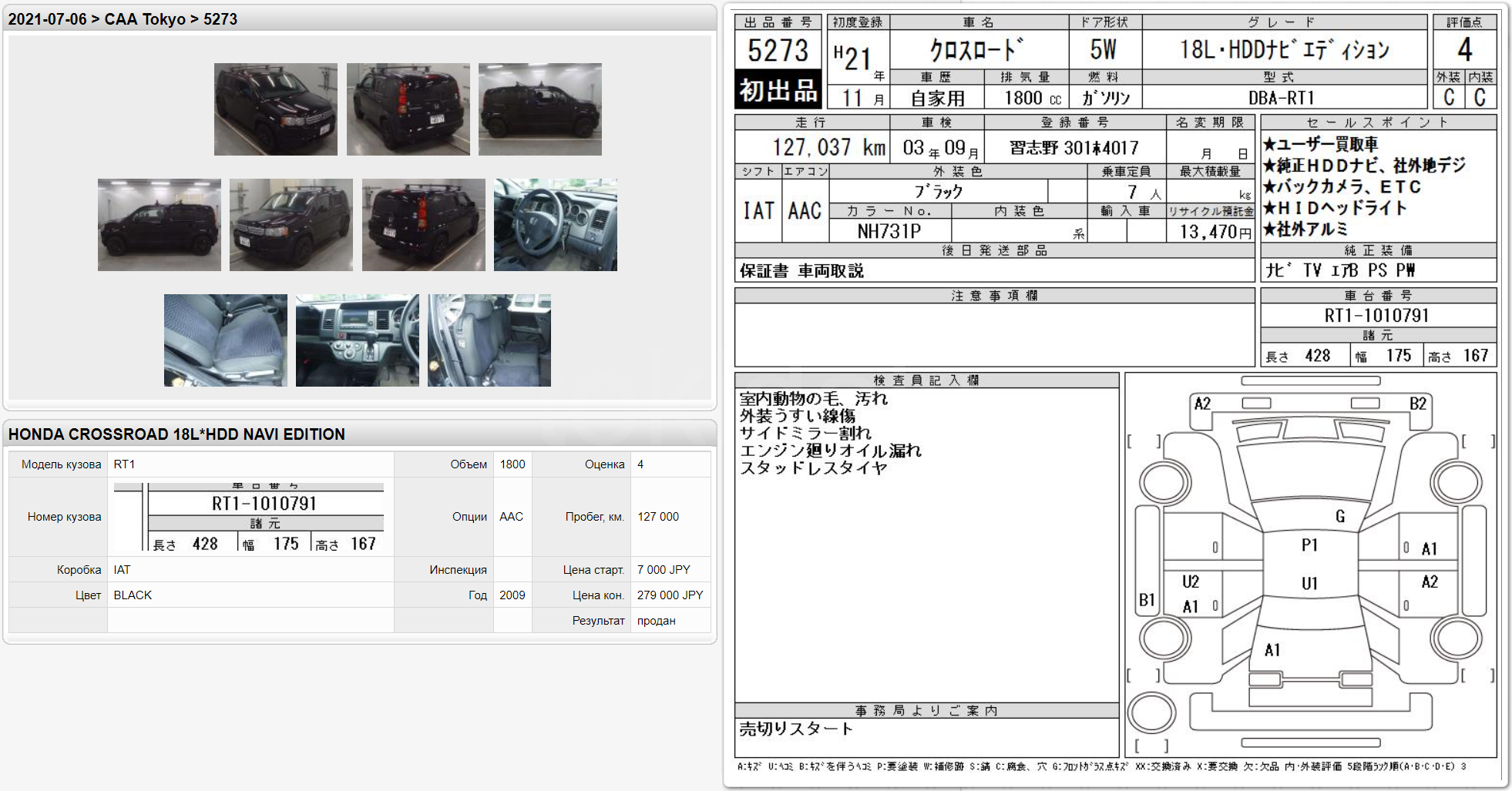1512x791 pixels.
Task: Click the 'Год' label
Action: click(x=478, y=595)
